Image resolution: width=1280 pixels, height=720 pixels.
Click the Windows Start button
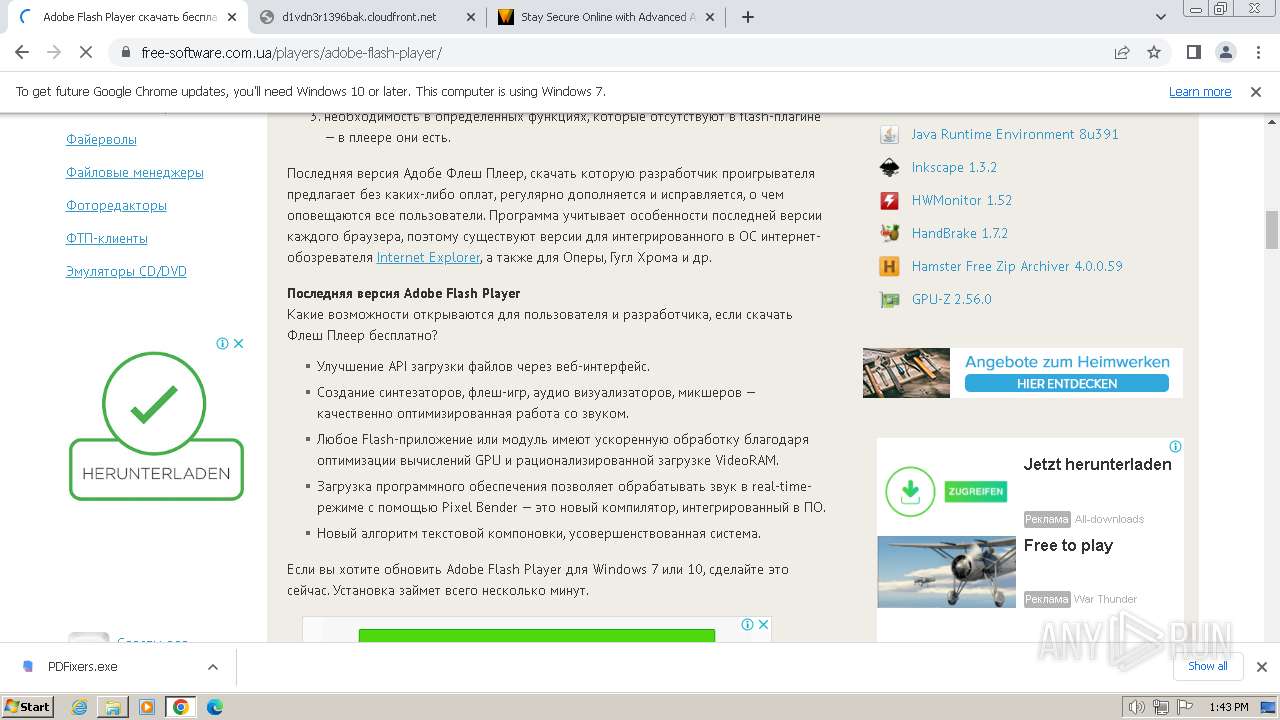(x=27, y=706)
